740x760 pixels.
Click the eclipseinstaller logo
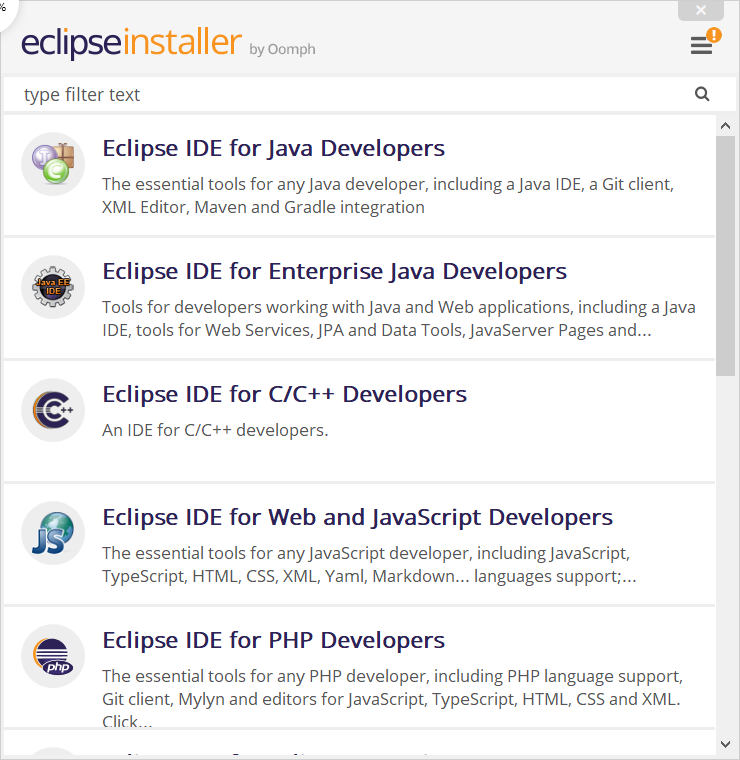click(131, 43)
